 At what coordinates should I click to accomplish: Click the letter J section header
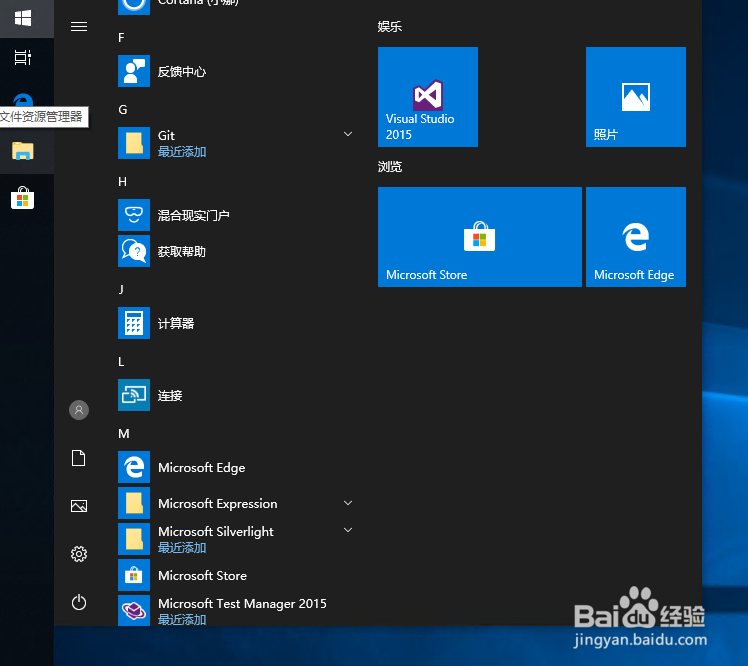121,289
